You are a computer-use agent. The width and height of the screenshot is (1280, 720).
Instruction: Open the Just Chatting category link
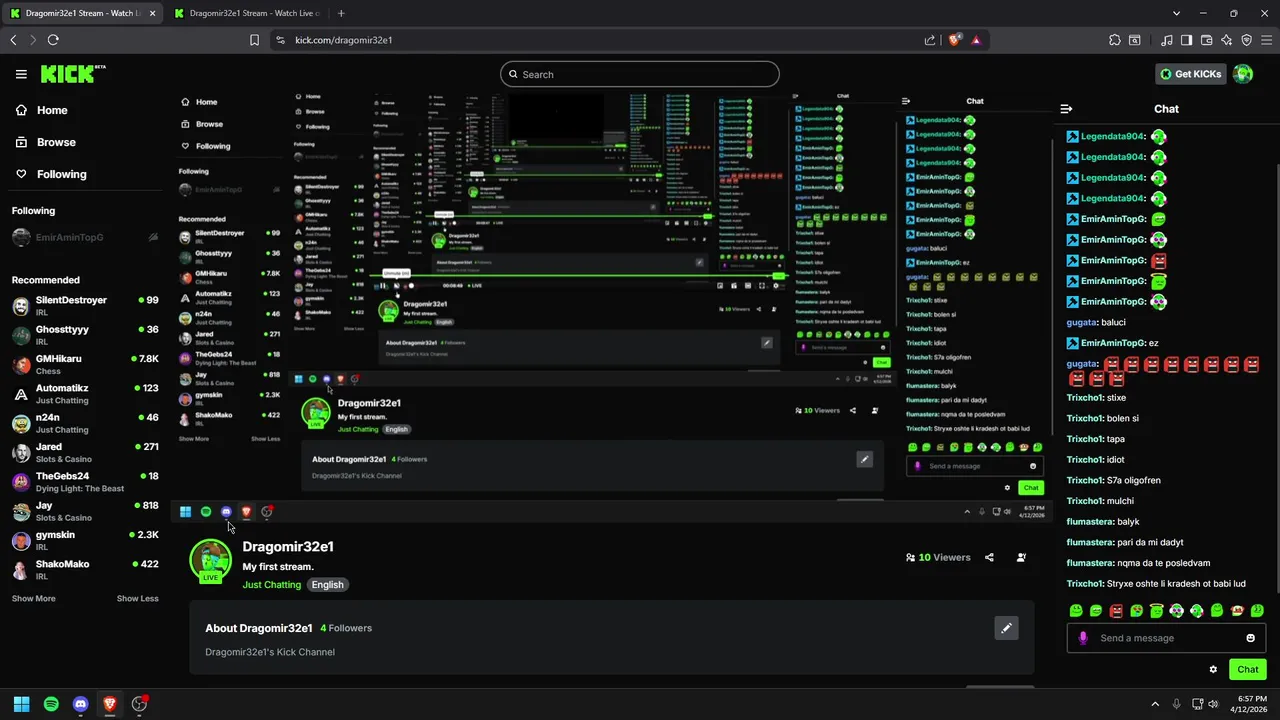(x=271, y=584)
